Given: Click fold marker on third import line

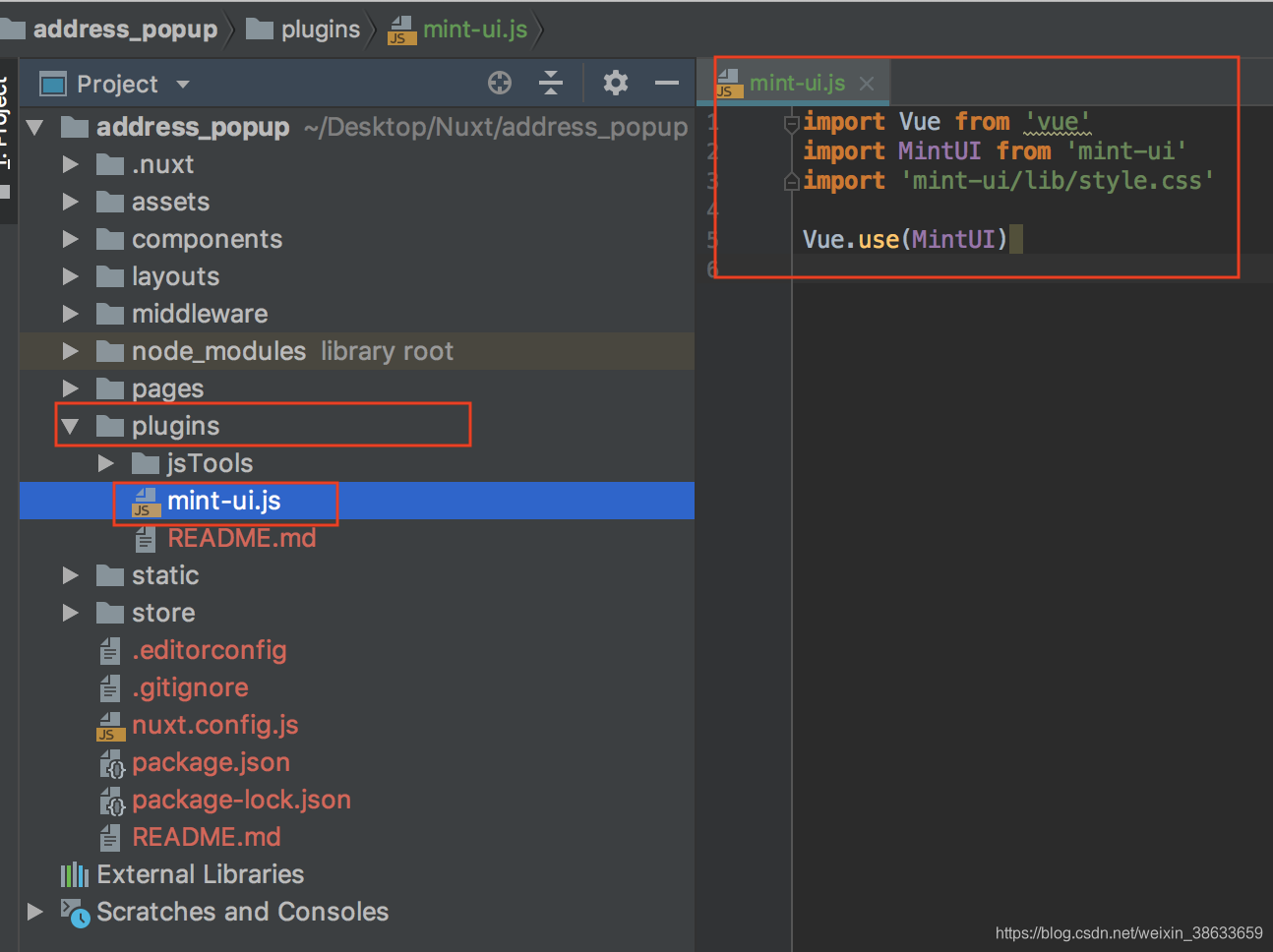Looking at the screenshot, I should (791, 182).
